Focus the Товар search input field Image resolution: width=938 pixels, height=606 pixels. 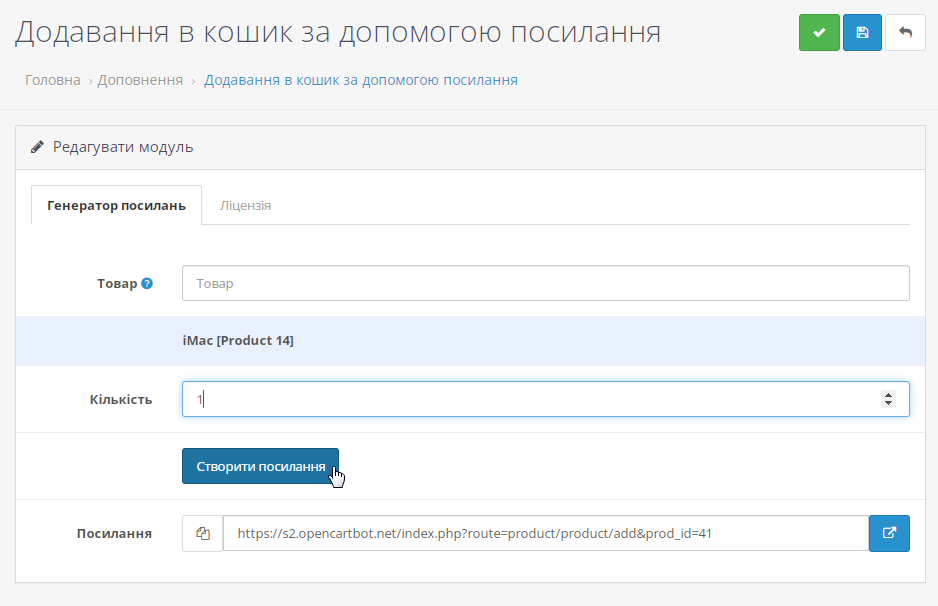[545, 283]
